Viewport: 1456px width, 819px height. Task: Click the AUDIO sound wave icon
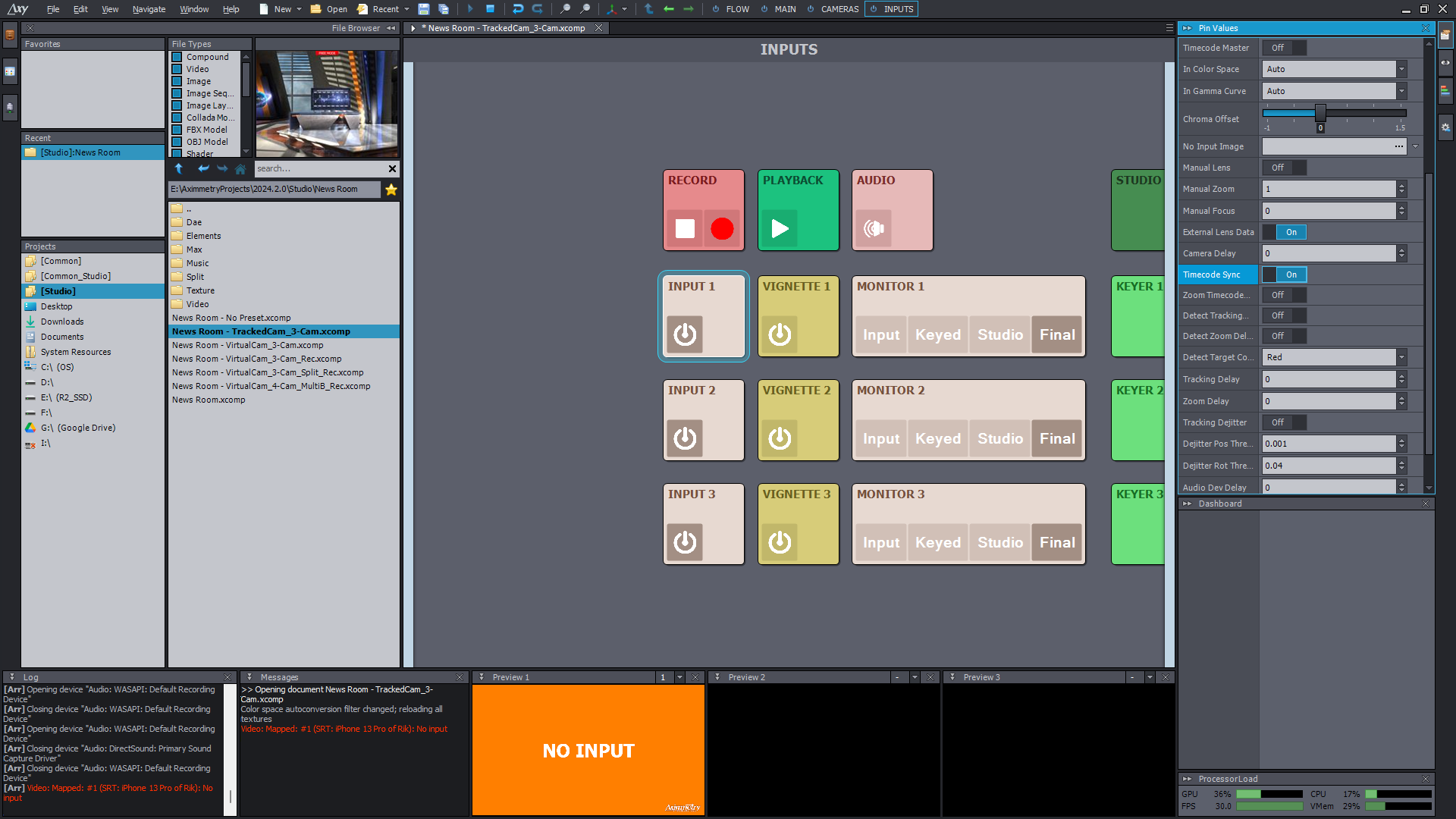tap(873, 229)
